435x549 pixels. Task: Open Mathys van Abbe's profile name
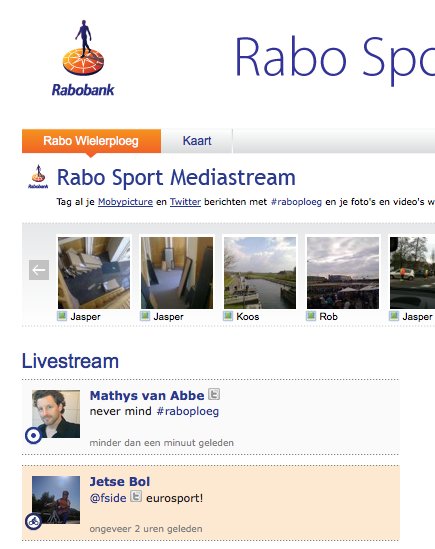tap(147, 396)
